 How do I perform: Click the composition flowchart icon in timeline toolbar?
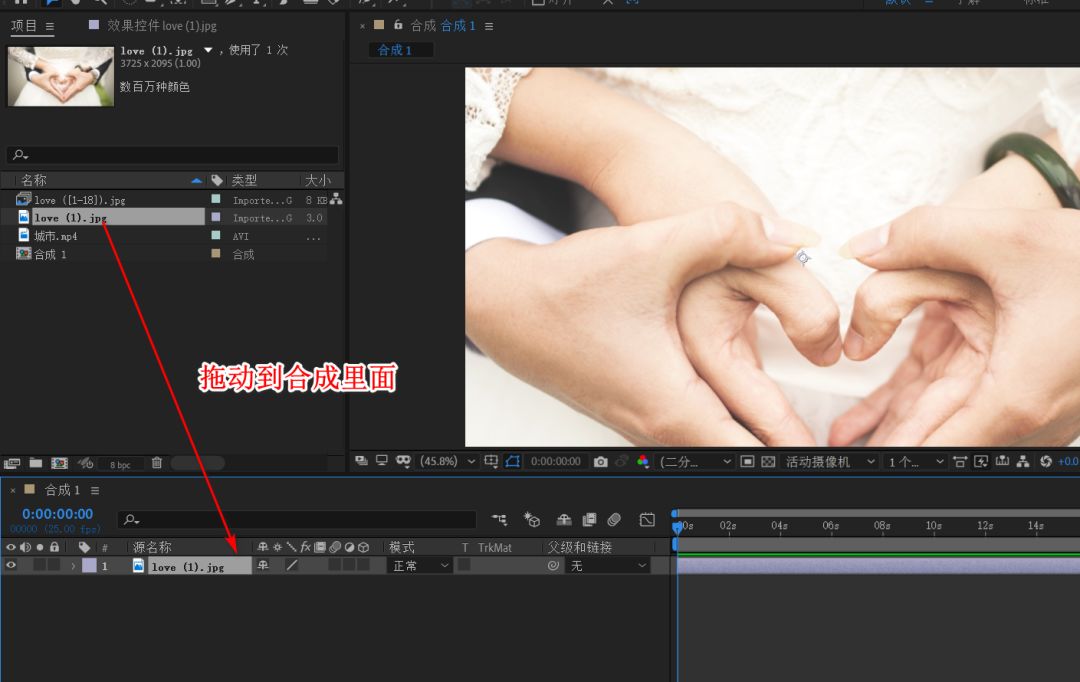click(499, 520)
